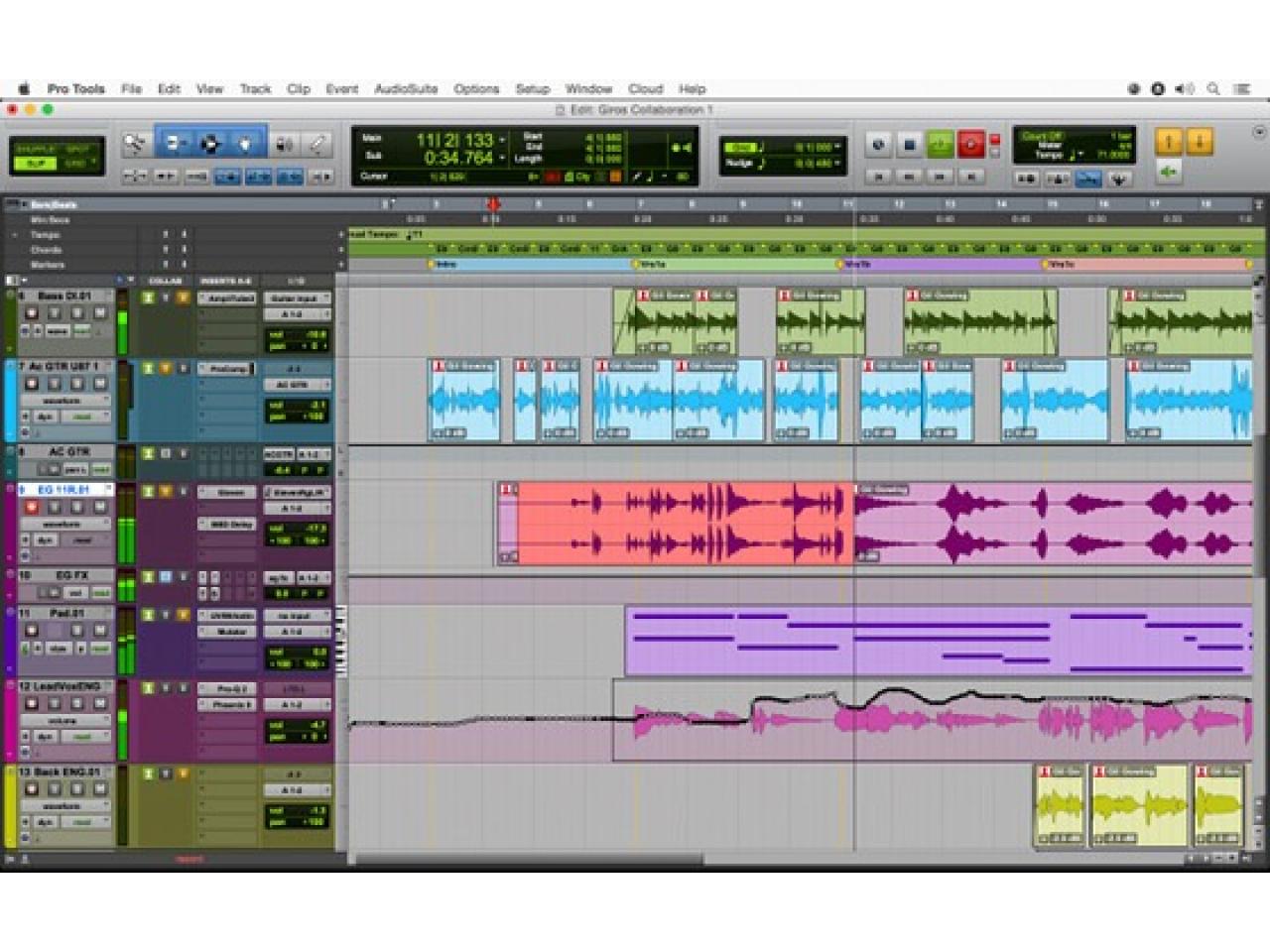1270x952 pixels.
Task: Open the Nudge value dropdown
Action: click(838, 164)
